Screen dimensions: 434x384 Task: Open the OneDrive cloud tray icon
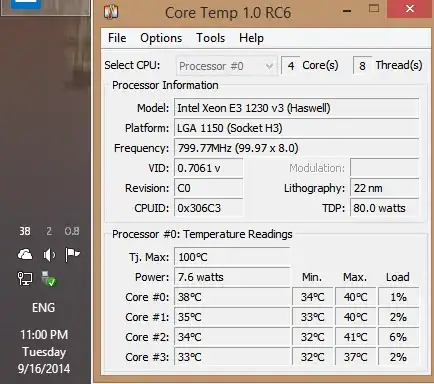pos(25,255)
